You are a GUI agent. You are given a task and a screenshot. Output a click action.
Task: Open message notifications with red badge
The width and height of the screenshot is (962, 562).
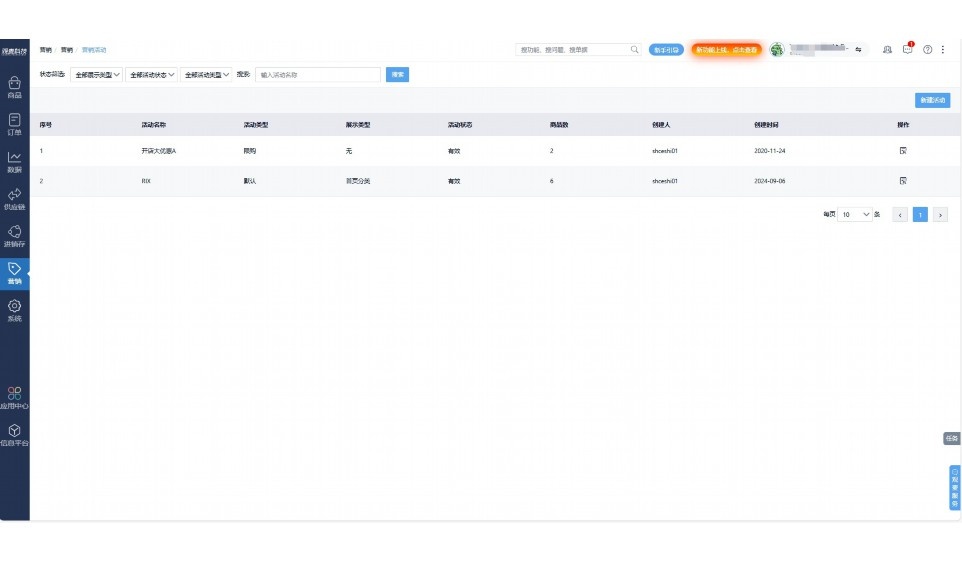908,49
